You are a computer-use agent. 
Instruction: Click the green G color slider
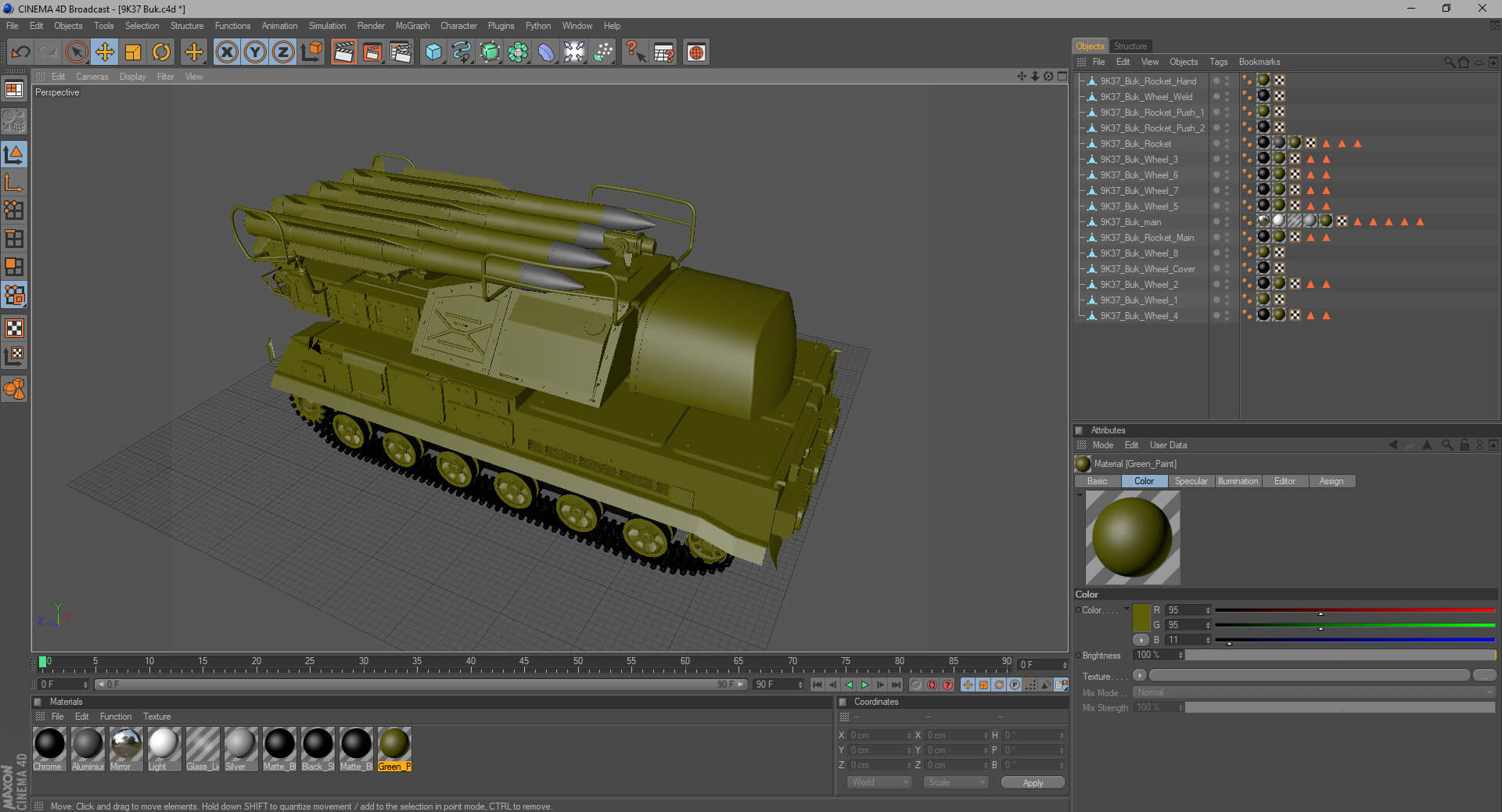(x=1355, y=625)
